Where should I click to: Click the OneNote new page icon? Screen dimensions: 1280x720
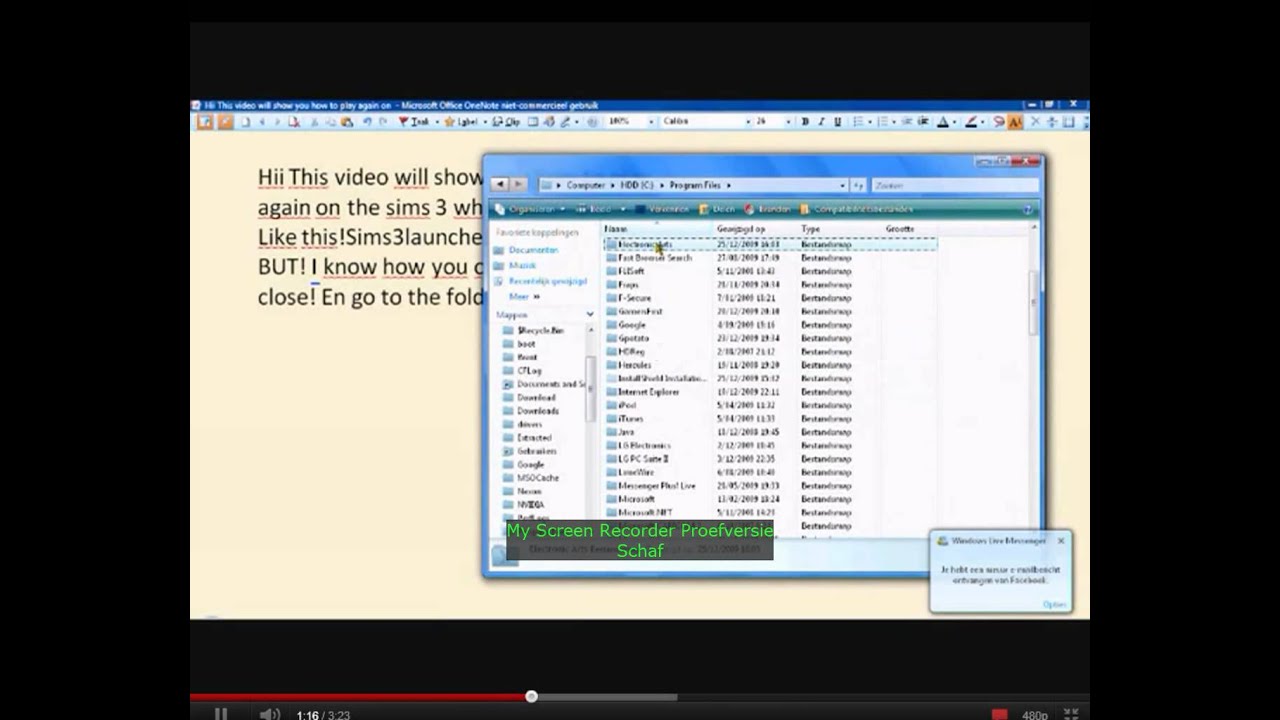point(246,122)
